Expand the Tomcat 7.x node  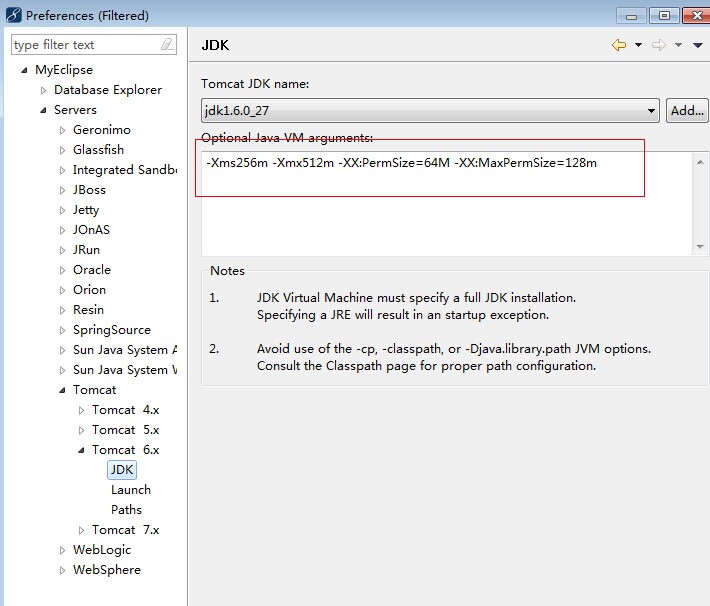point(82,530)
